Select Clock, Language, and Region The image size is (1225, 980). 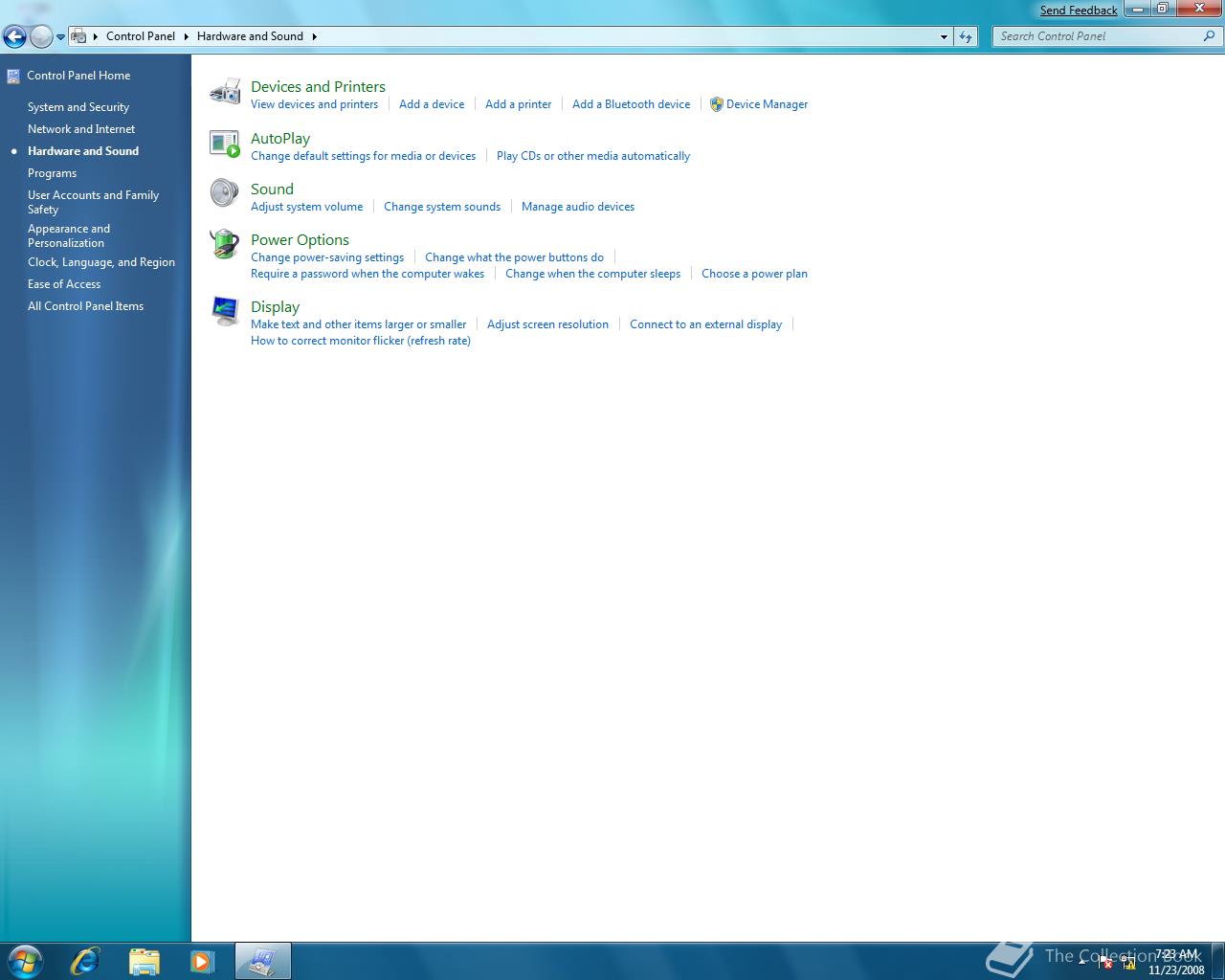101,262
